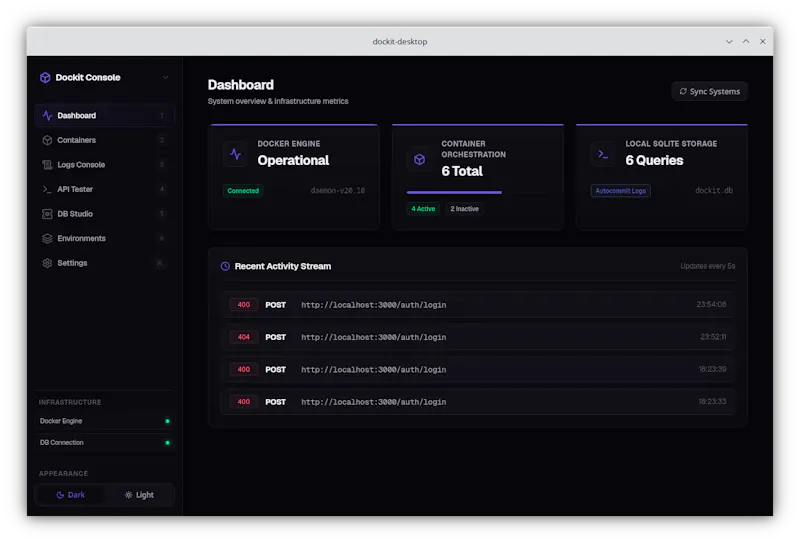Click the 400 badge in the 18:23:33 row
The image size is (800, 543).
pyautogui.click(x=243, y=402)
